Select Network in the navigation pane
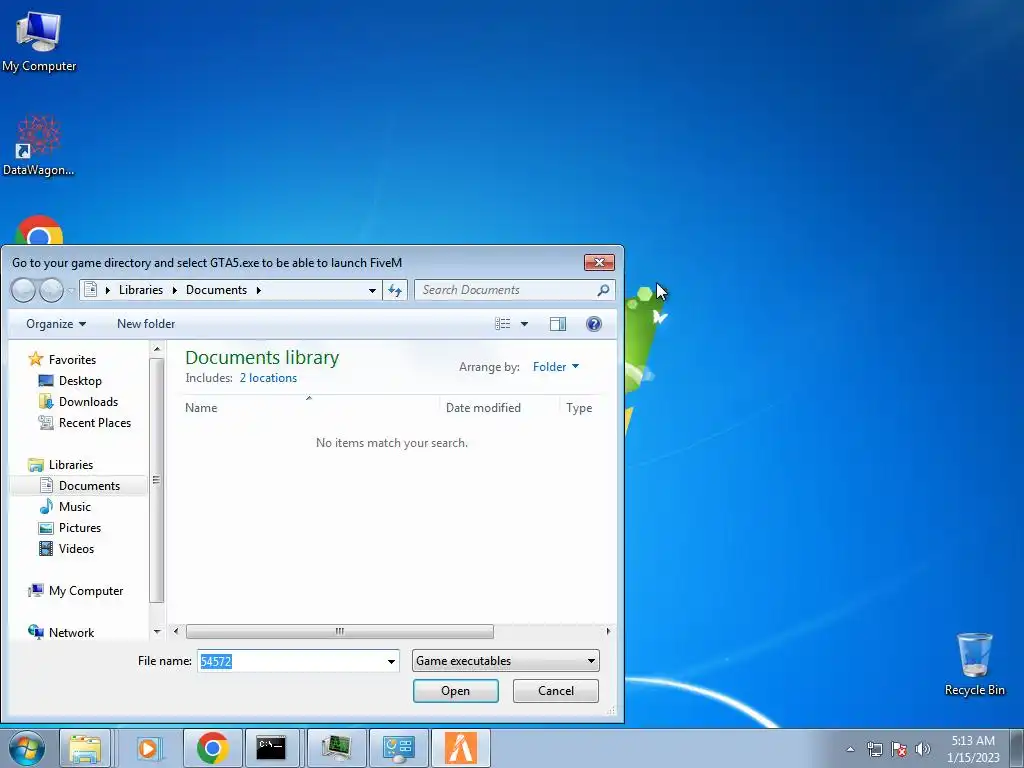This screenshot has height=768, width=1024. (x=71, y=632)
